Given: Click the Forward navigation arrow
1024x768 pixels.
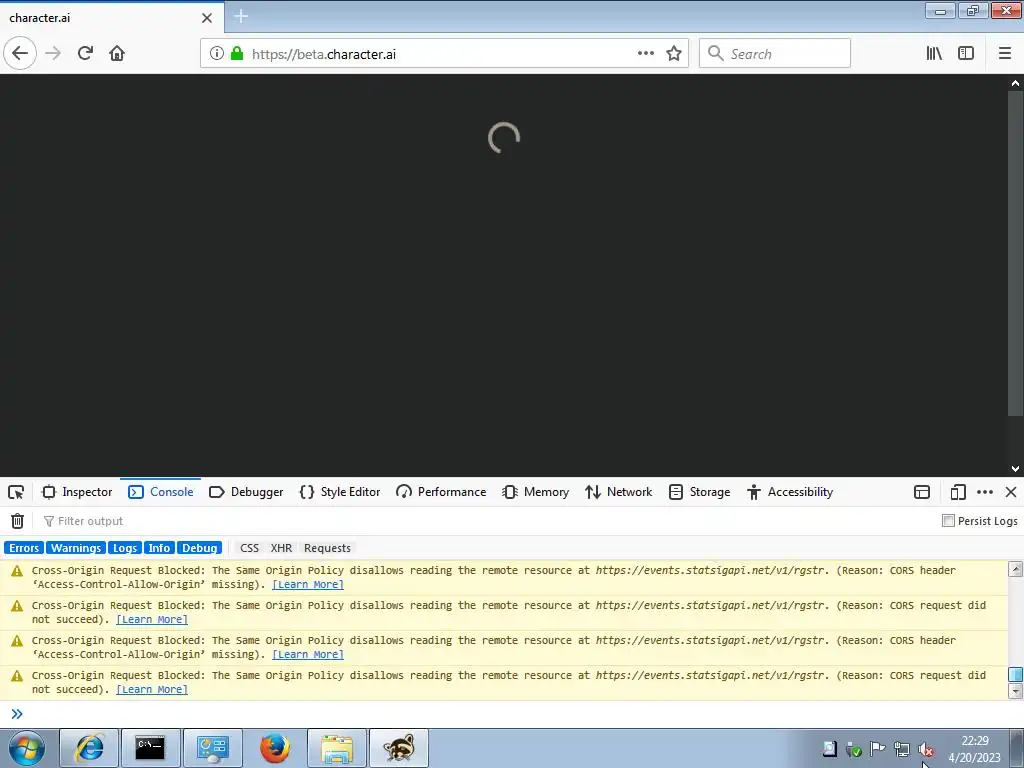Looking at the screenshot, I should [53, 54].
